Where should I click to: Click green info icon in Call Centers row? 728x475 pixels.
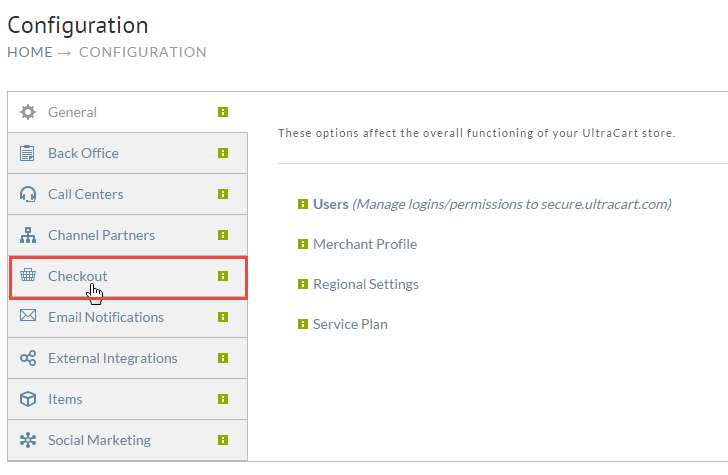point(223,194)
